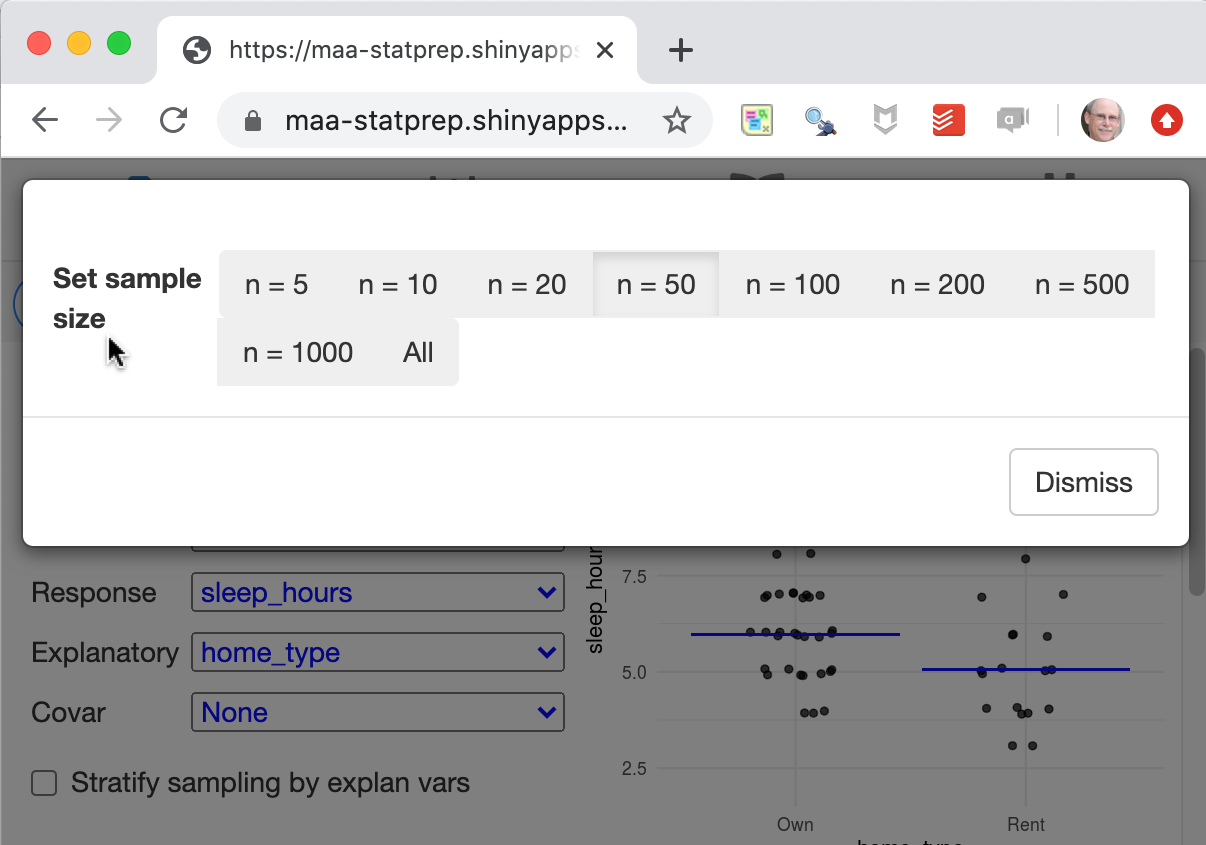The height and width of the screenshot is (845, 1206).
Task: Click the browser back arrow
Action: coord(45,121)
